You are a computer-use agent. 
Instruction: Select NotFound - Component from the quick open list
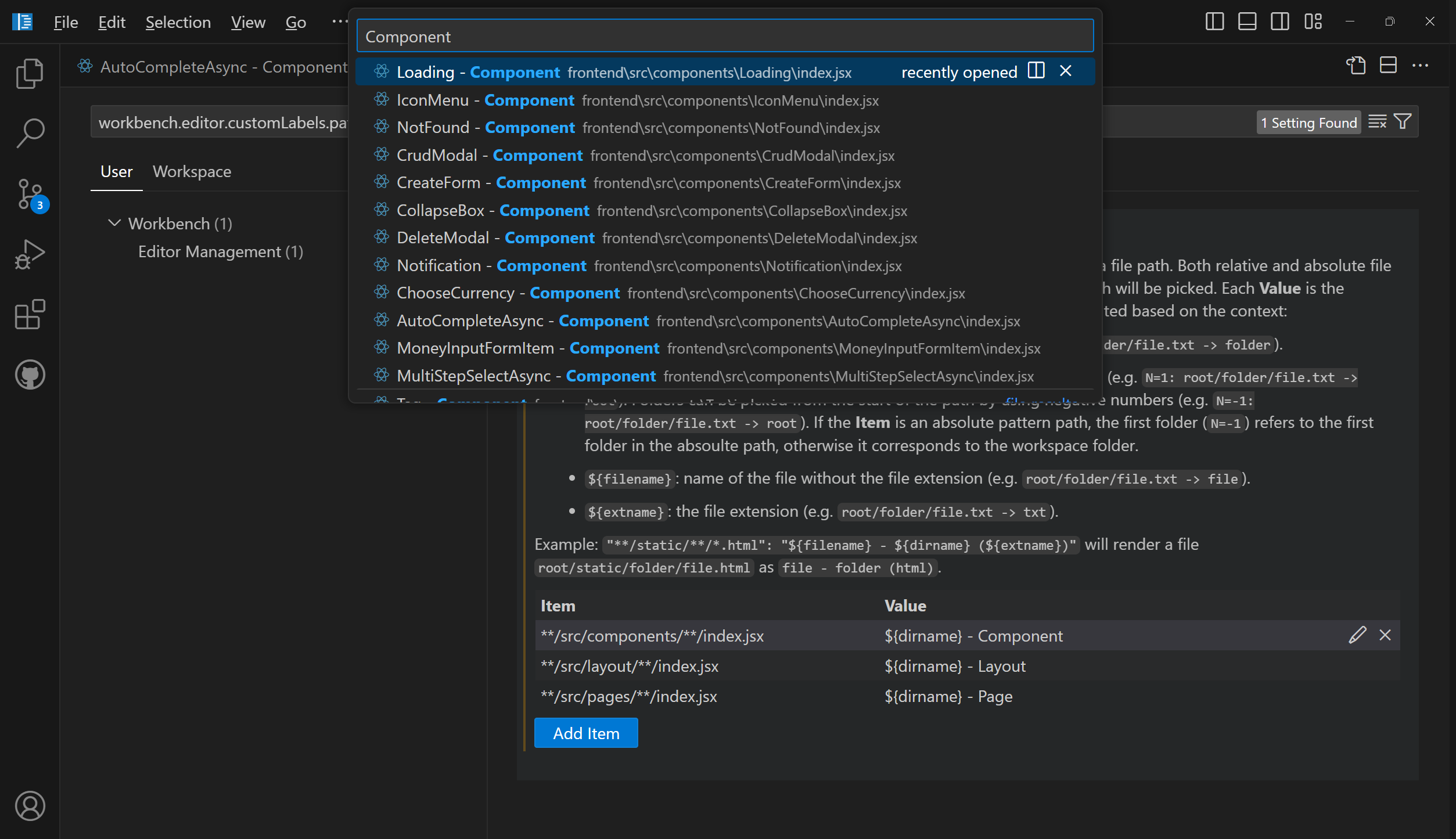click(581, 127)
